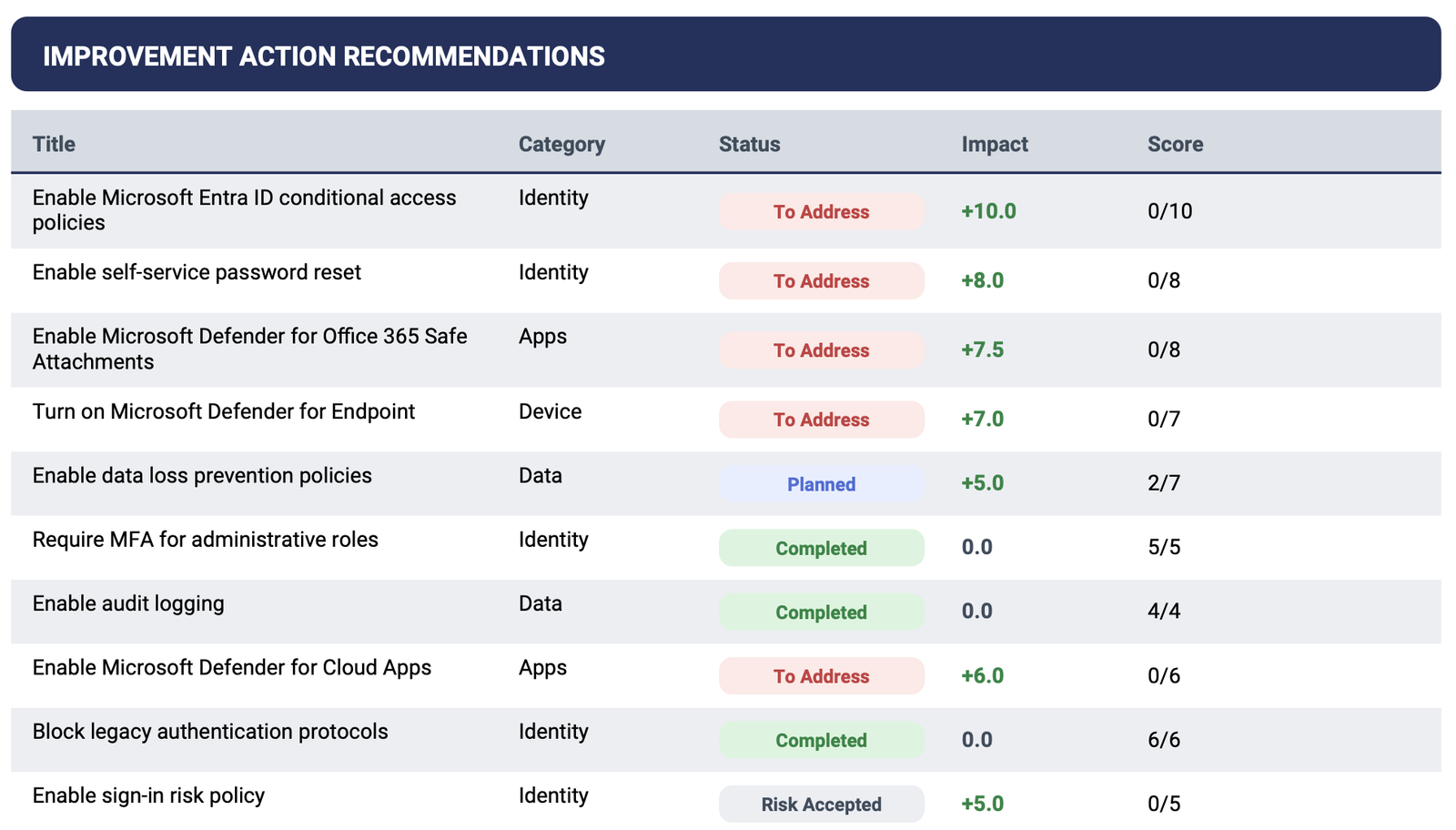This screenshot has height=830, width=1456.
Task: Click the Risk Accepted status badge
Action: pyautogui.click(x=822, y=804)
